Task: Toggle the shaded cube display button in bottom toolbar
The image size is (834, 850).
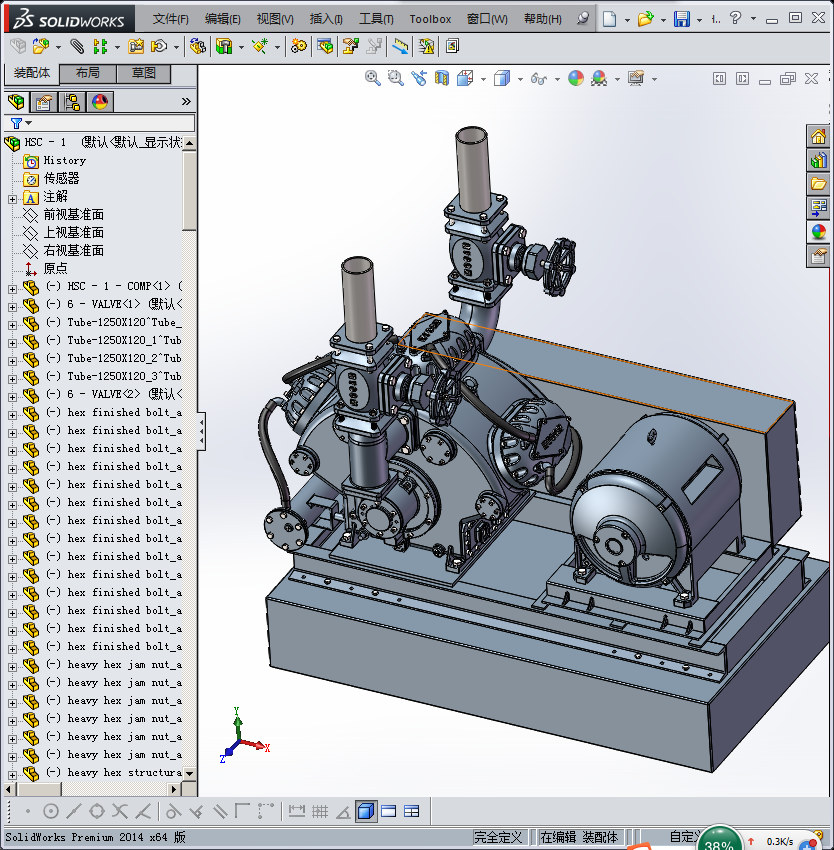Action: [x=366, y=811]
